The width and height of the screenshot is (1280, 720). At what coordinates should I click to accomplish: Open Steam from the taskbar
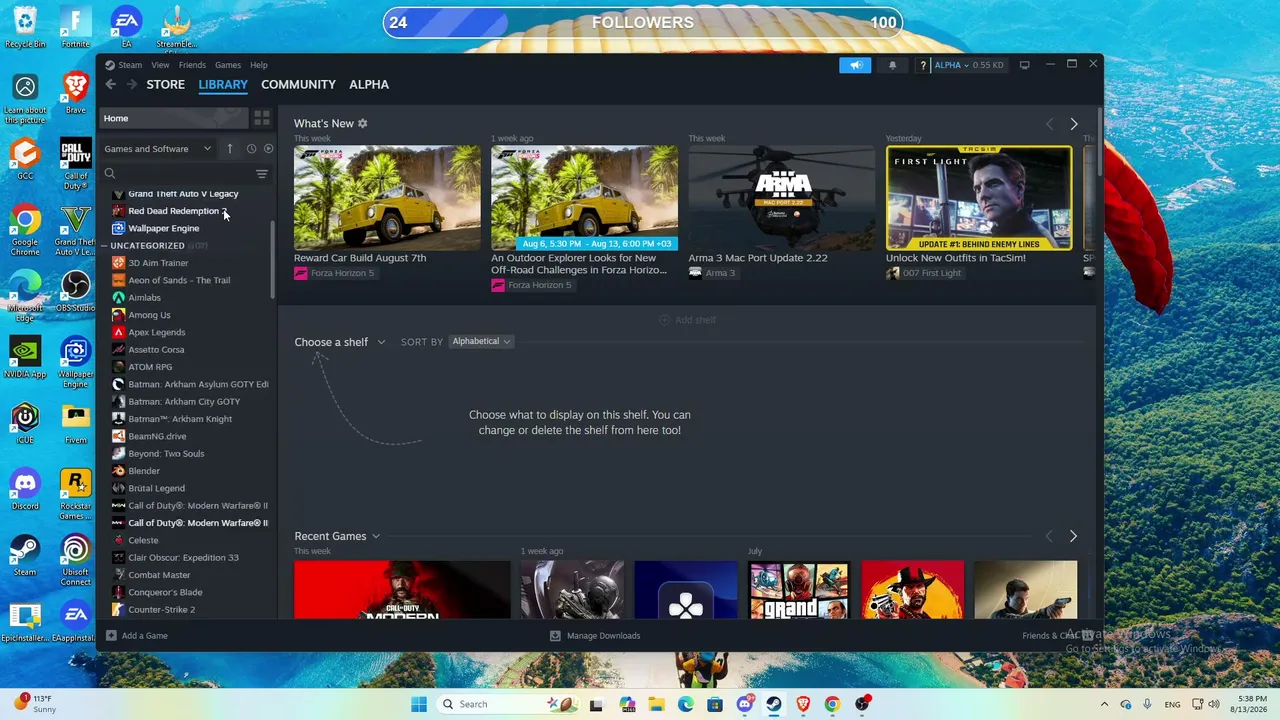(774, 704)
